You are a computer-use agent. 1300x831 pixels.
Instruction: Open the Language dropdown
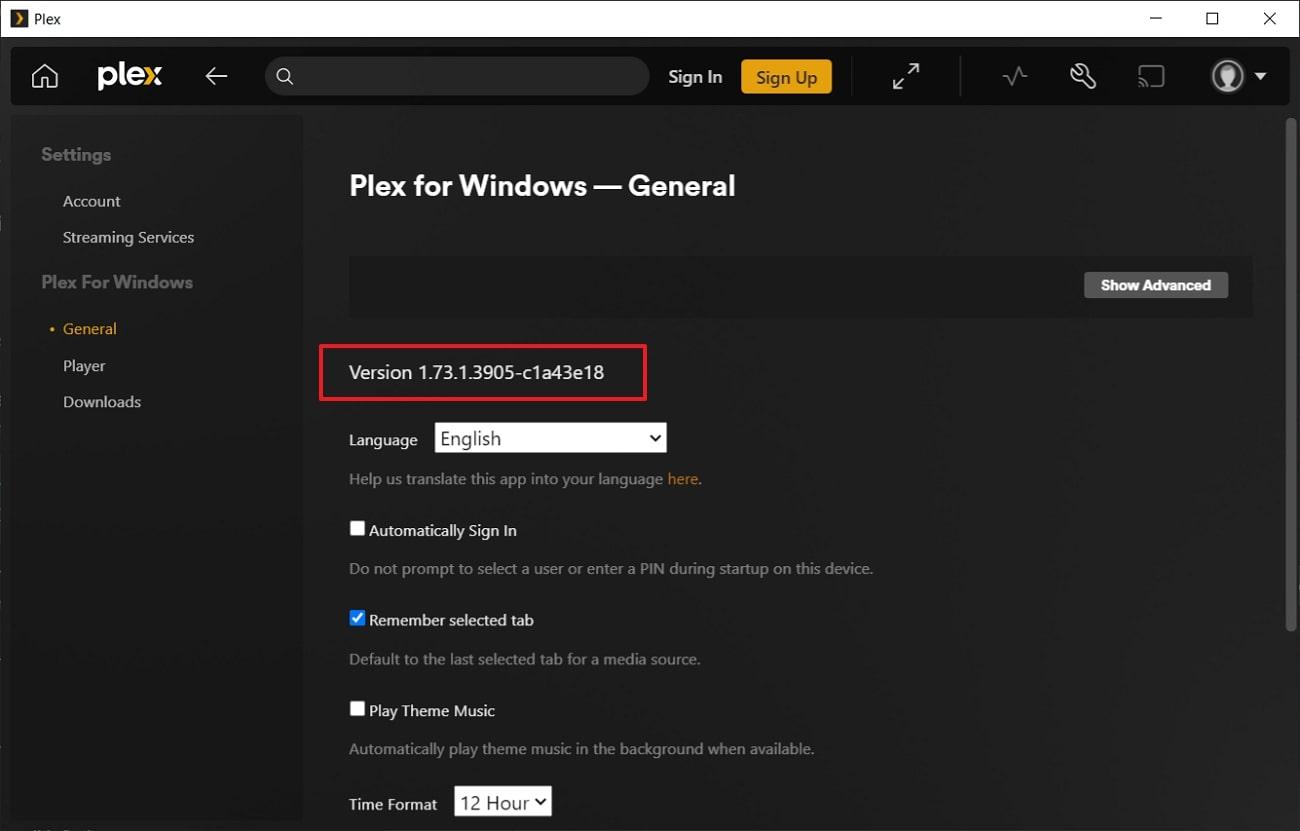click(549, 437)
